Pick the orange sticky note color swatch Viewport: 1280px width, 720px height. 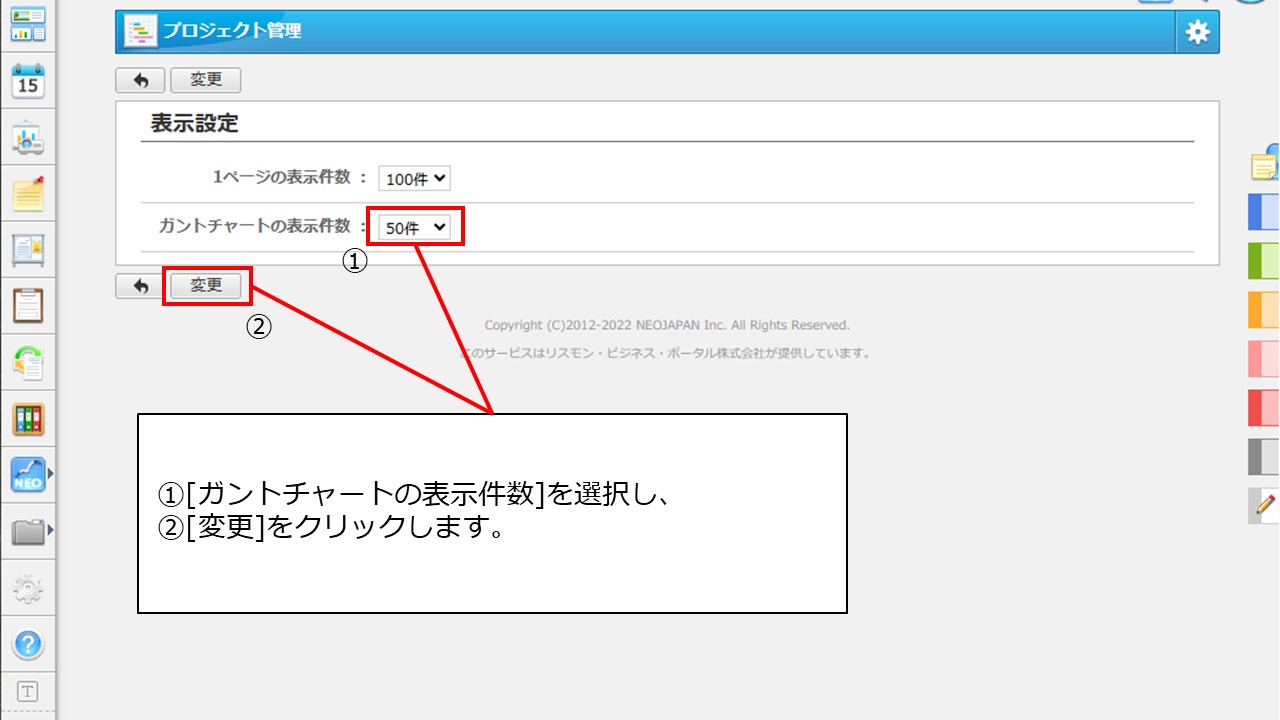[x=1264, y=310]
